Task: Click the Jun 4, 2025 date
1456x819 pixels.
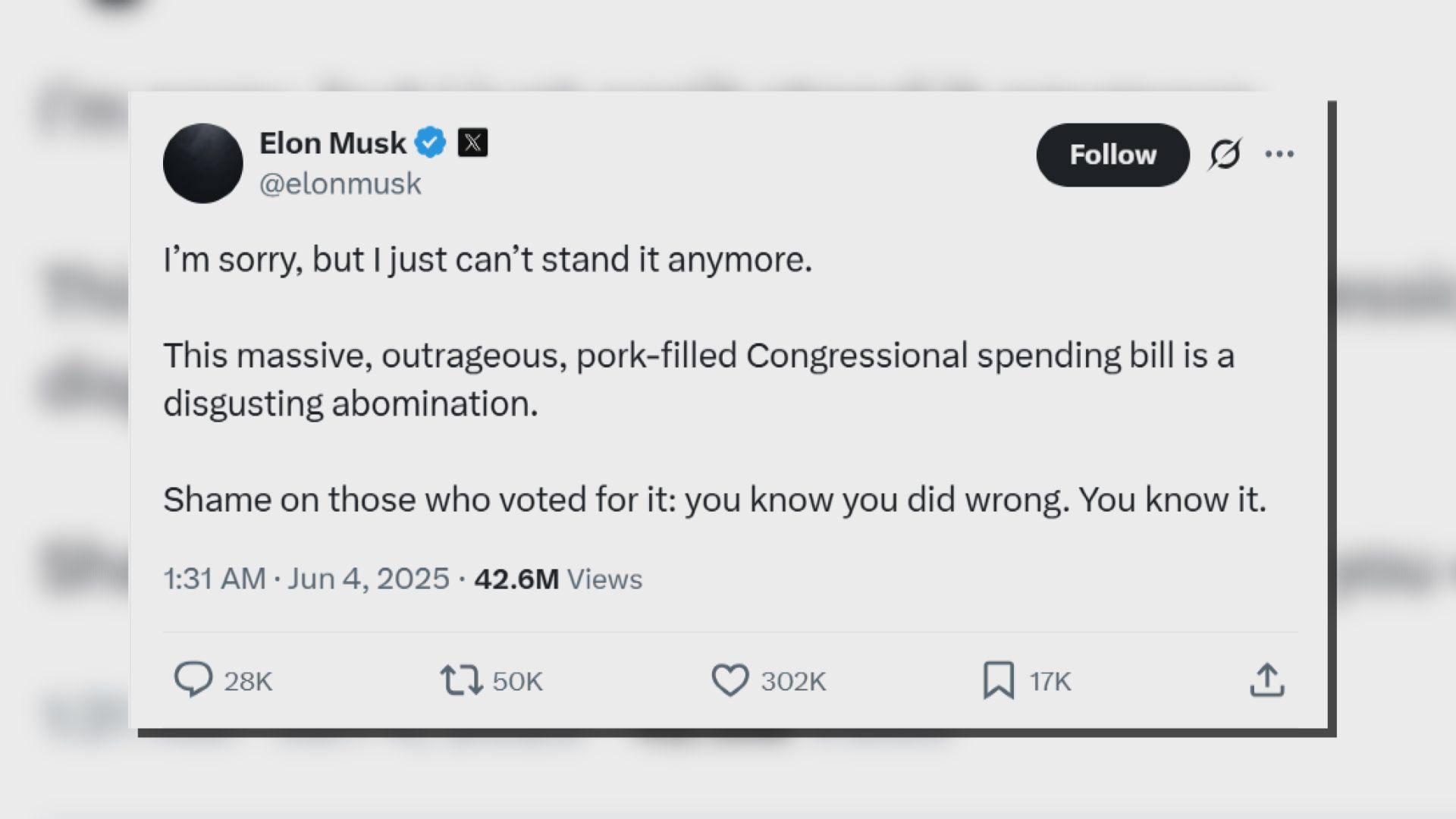Action: (x=369, y=579)
